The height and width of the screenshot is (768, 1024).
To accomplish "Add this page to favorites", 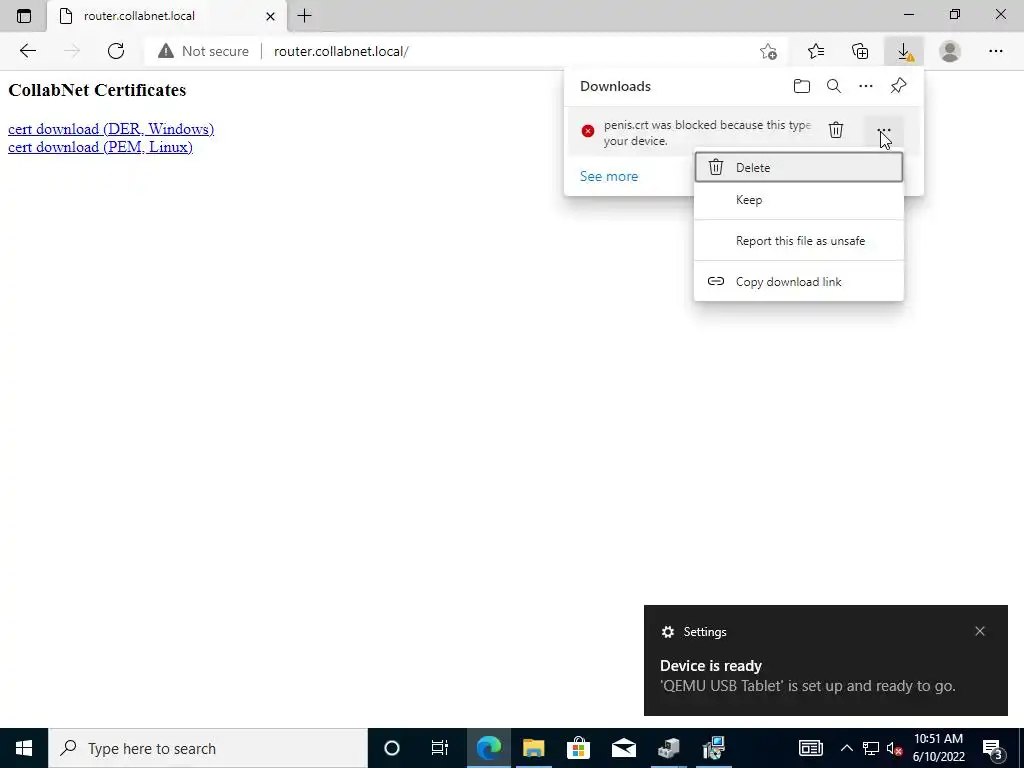I will [x=769, y=51].
